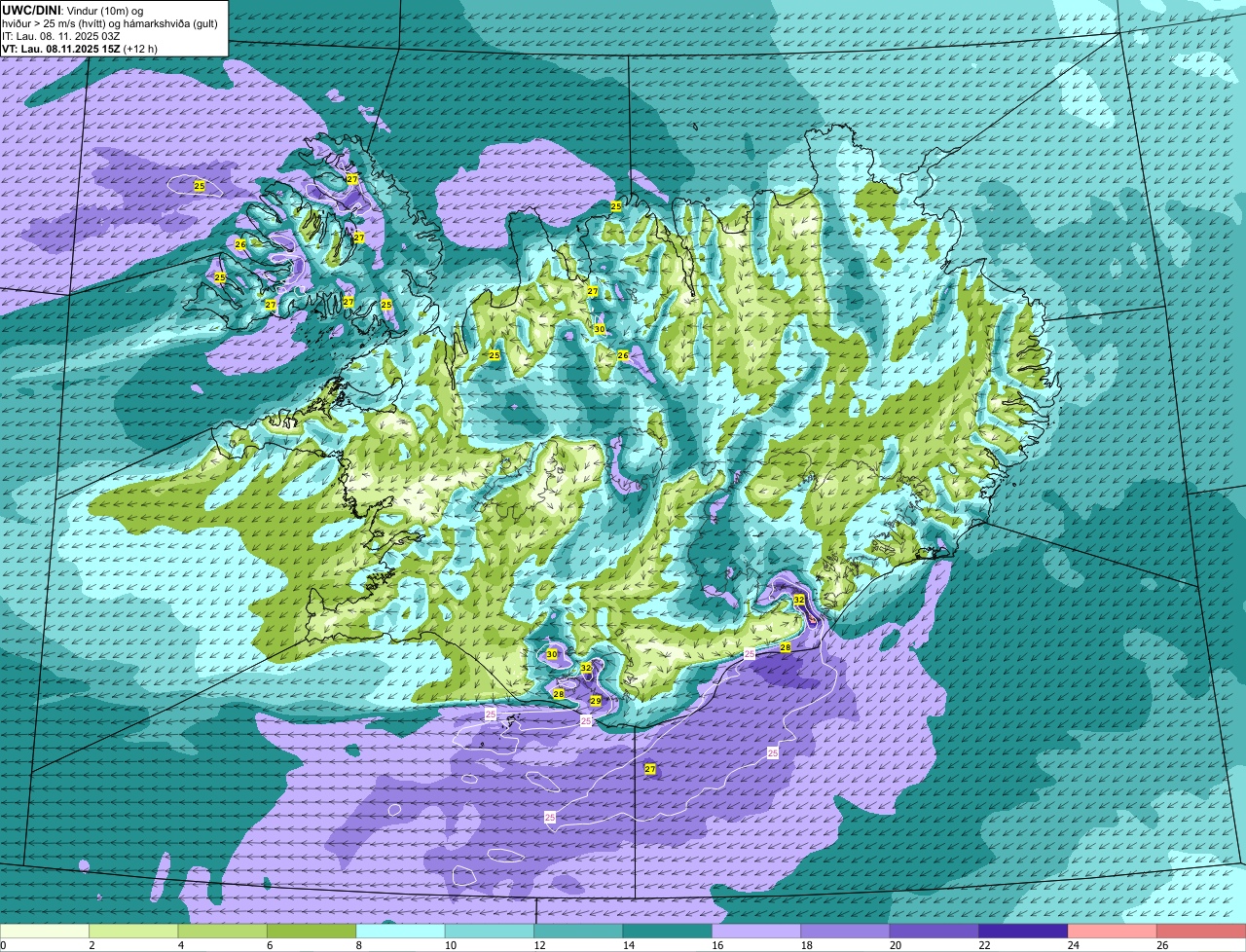This screenshot has width=1246, height=952.
Task: Click the legend scale number 12
Action: (539, 945)
